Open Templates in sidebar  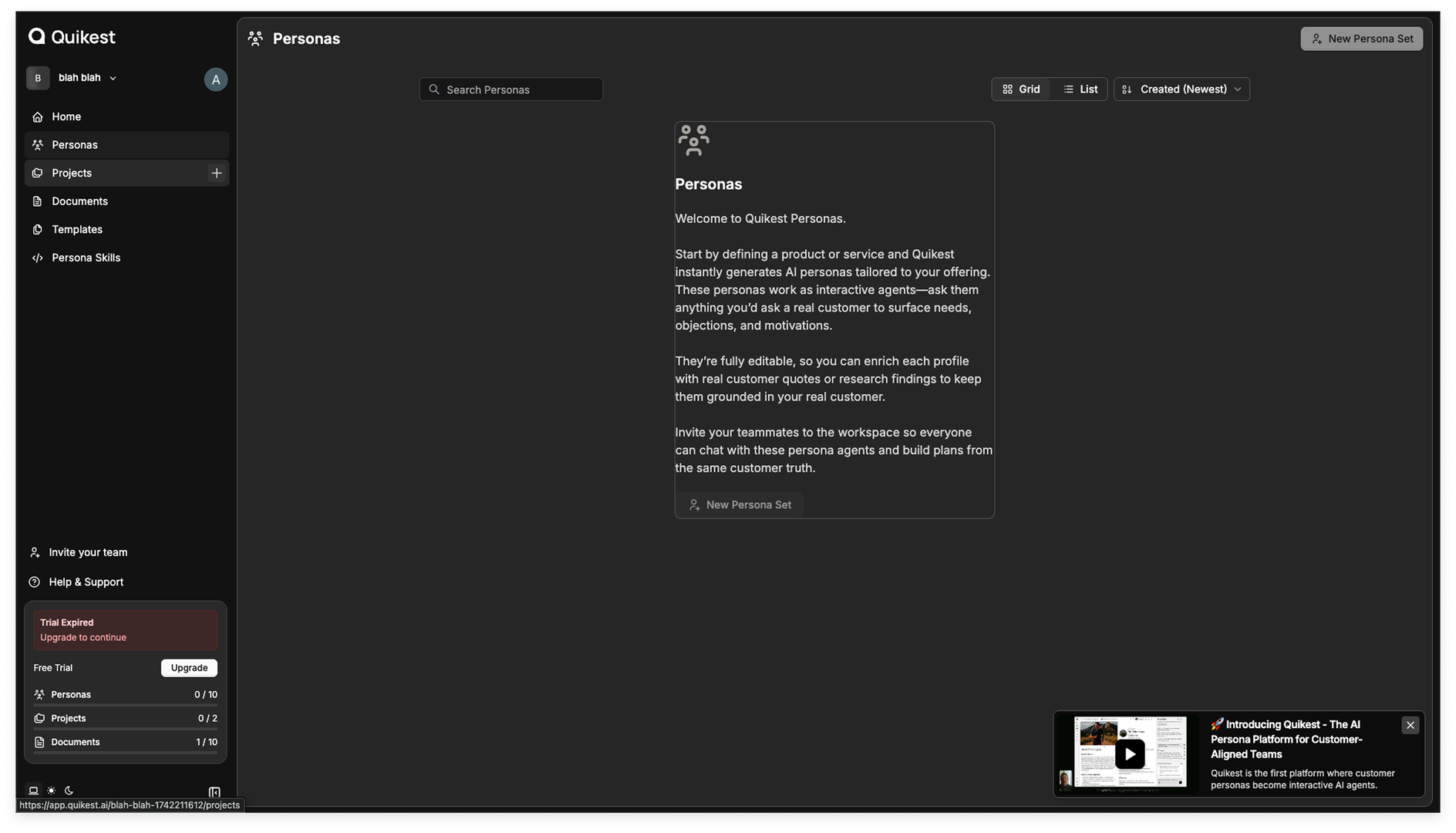(126, 230)
